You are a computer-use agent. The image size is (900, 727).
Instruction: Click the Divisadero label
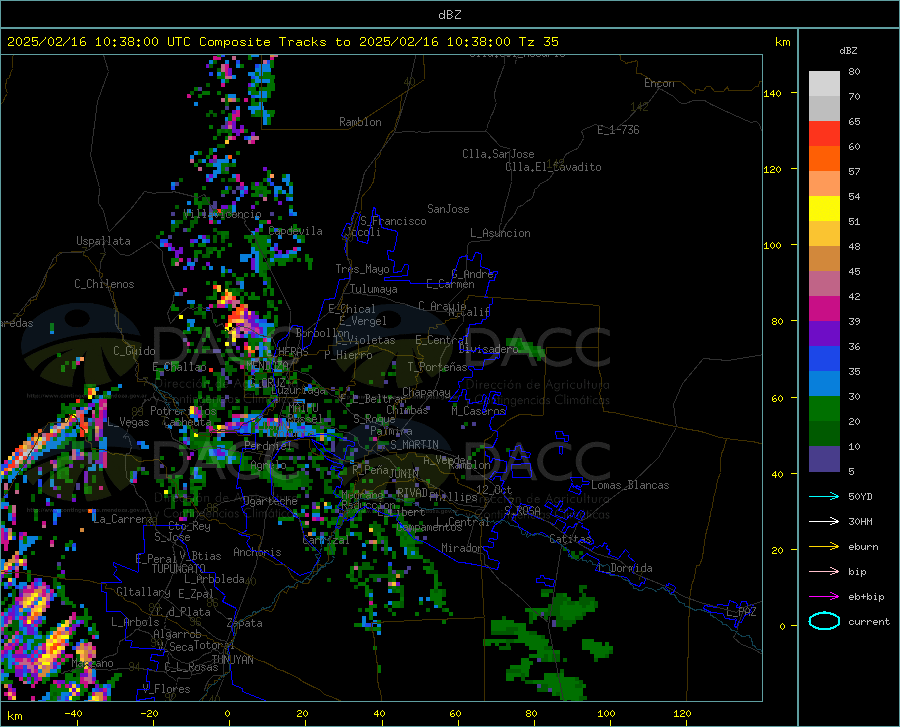(488, 349)
